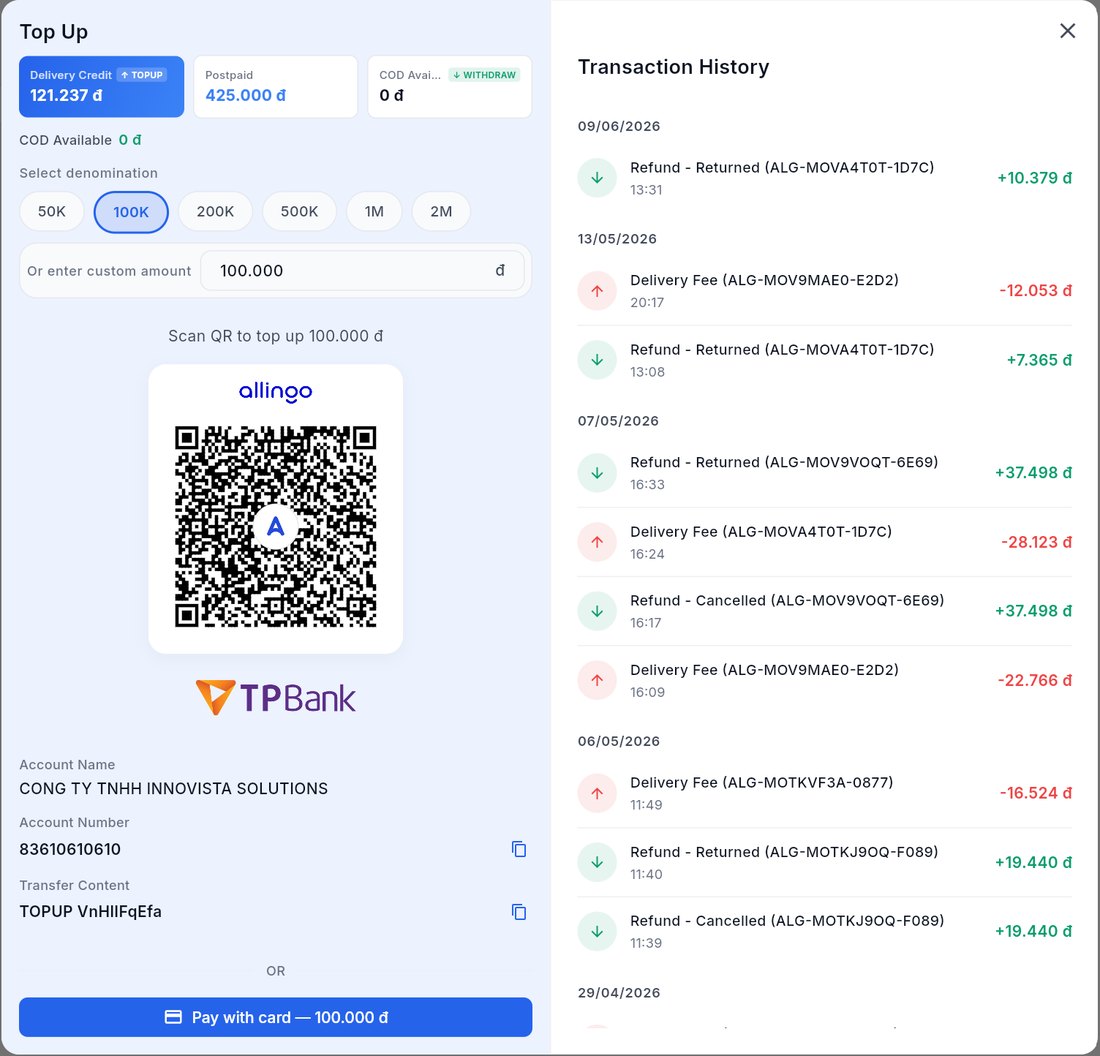The image size is (1100, 1056).
Task: Choose the 2M denomination
Action: [x=441, y=211]
